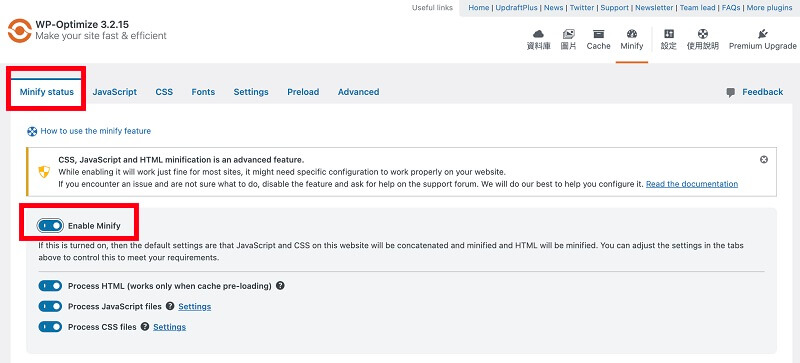
Task: Toggle the Process HTML switch
Action: coord(50,286)
